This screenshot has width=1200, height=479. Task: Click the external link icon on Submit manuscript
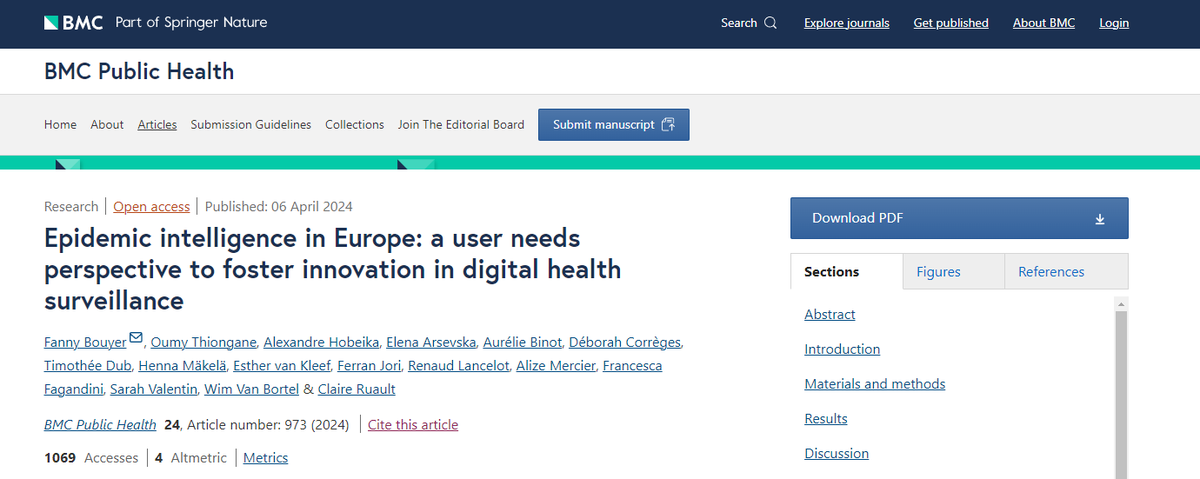pyautogui.click(x=668, y=125)
